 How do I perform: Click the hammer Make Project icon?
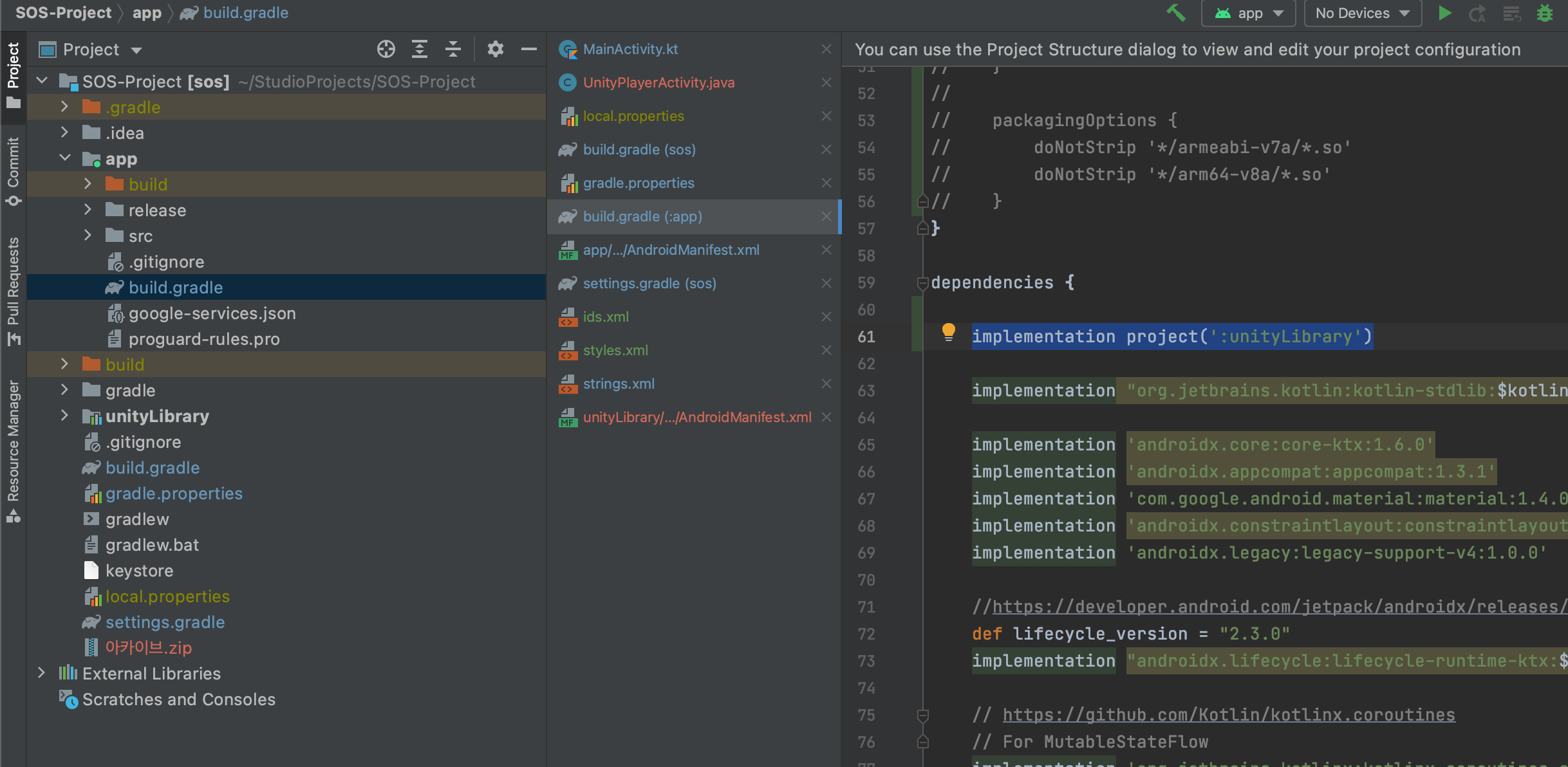[x=1175, y=13]
